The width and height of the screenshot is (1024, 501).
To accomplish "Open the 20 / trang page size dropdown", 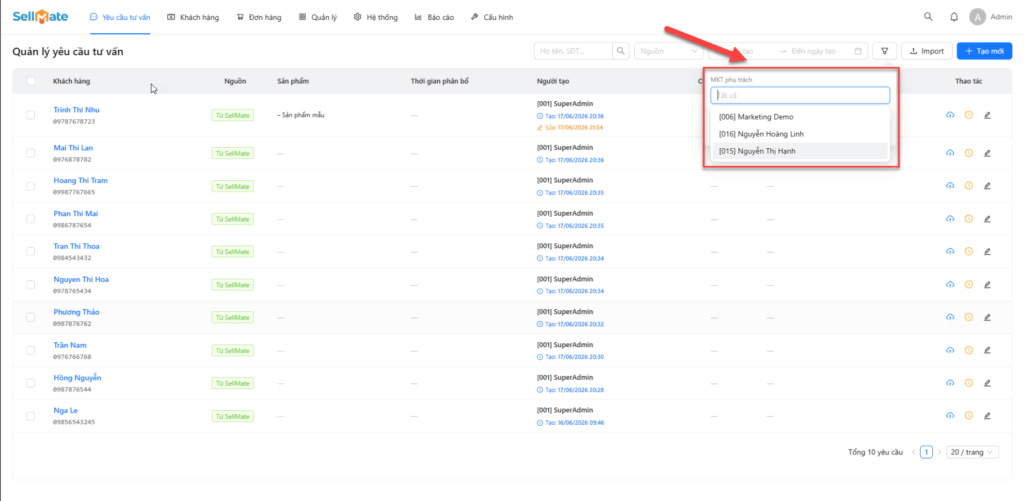I will click(972, 452).
